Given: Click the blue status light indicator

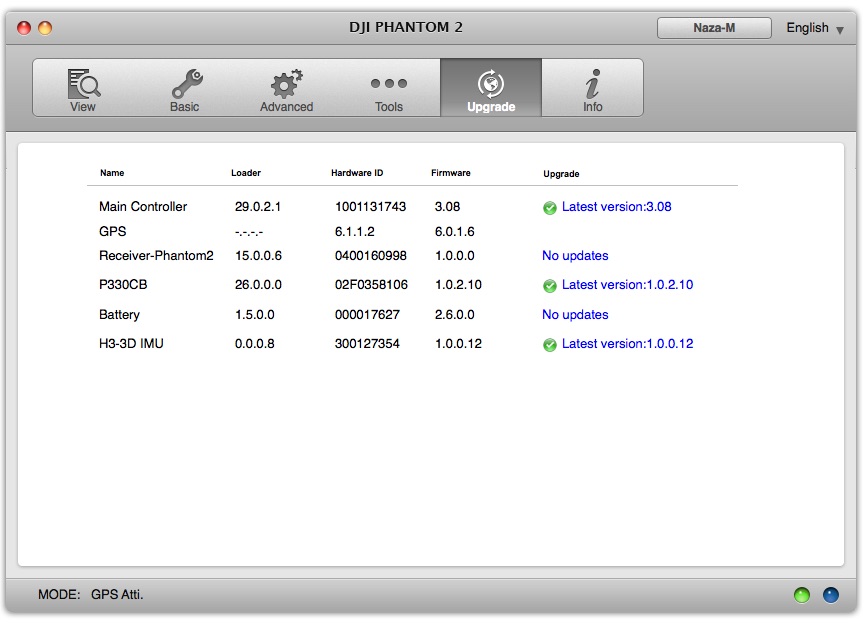Looking at the screenshot, I should pos(831,595).
